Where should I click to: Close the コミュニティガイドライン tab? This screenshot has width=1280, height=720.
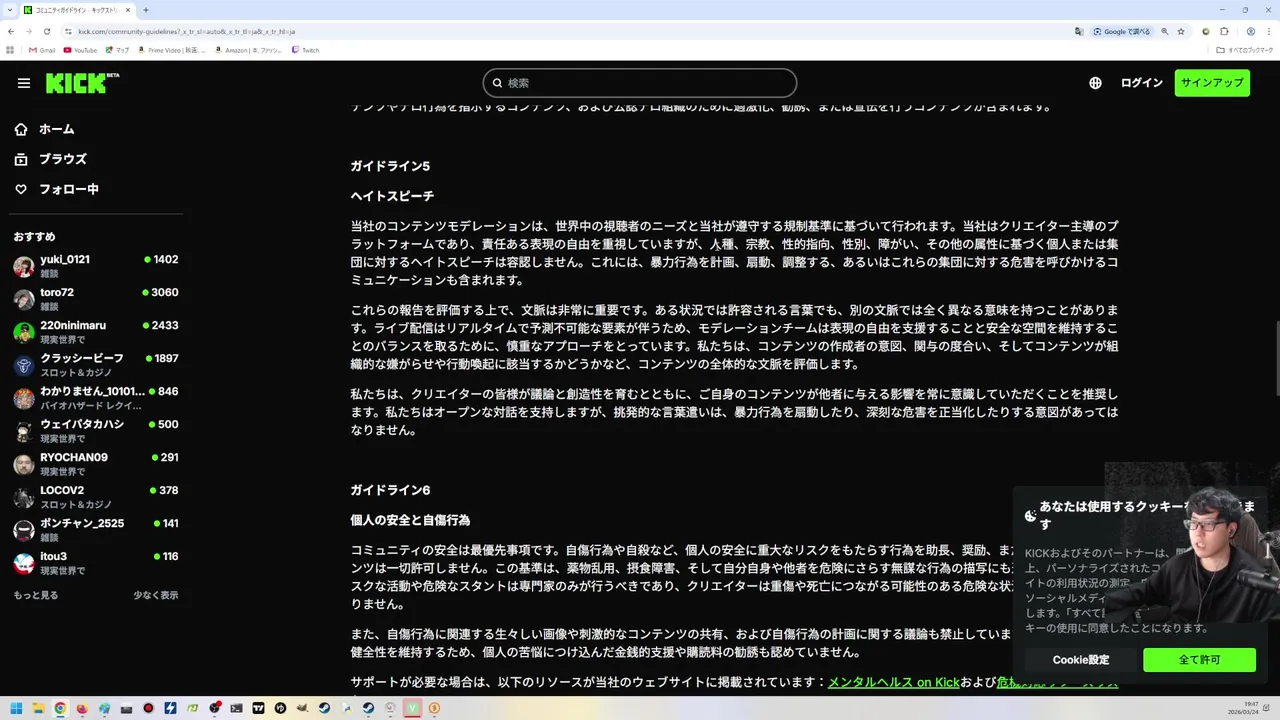point(128,10)
